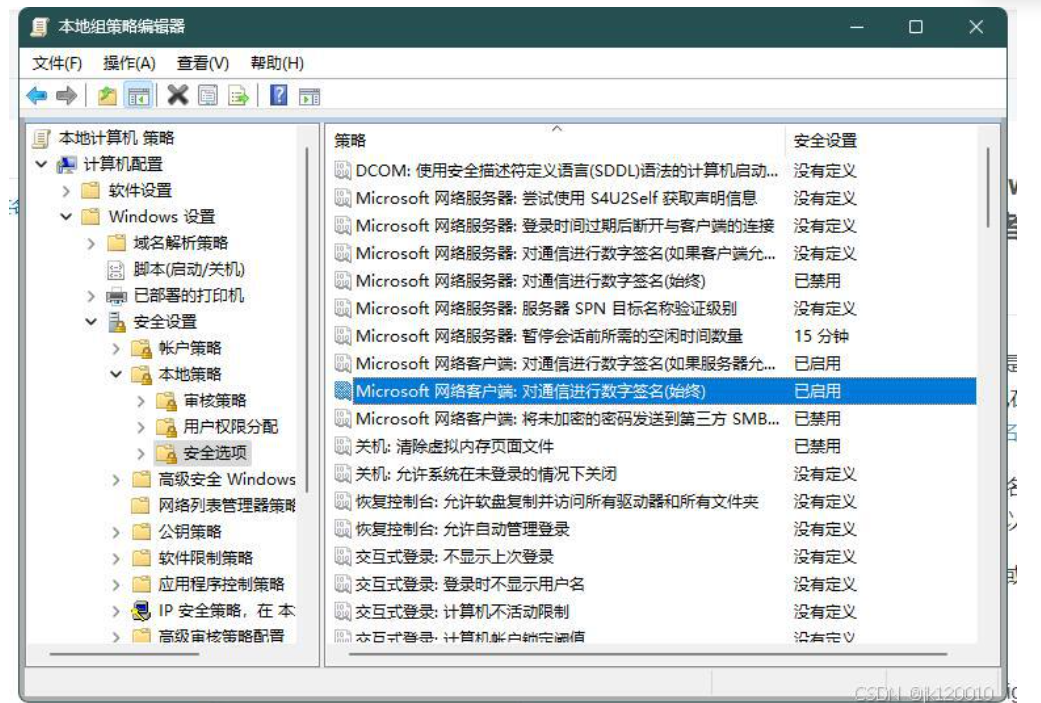
Task: Expand the 帐户策略 node
Action: 116,349
